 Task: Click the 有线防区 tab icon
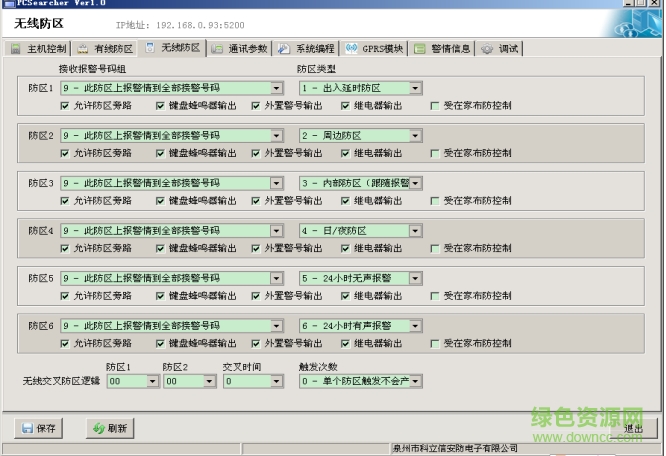82,48
